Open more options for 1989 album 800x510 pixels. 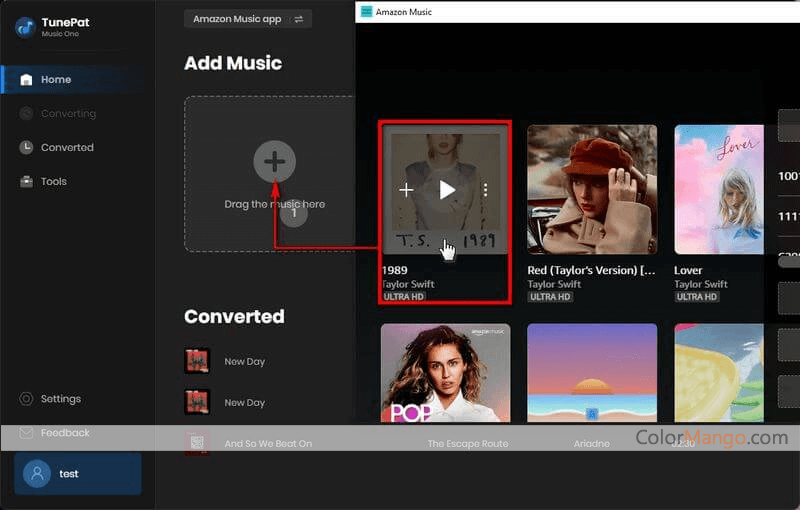tap(485, 190)
